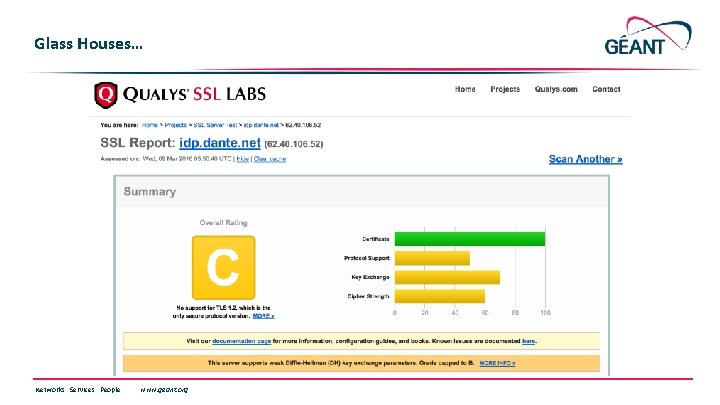Click the 'Glass Houses...' slide title
The width and height of the screenshot is (720, 405).
pyautogui.click(x=88, y=44)
